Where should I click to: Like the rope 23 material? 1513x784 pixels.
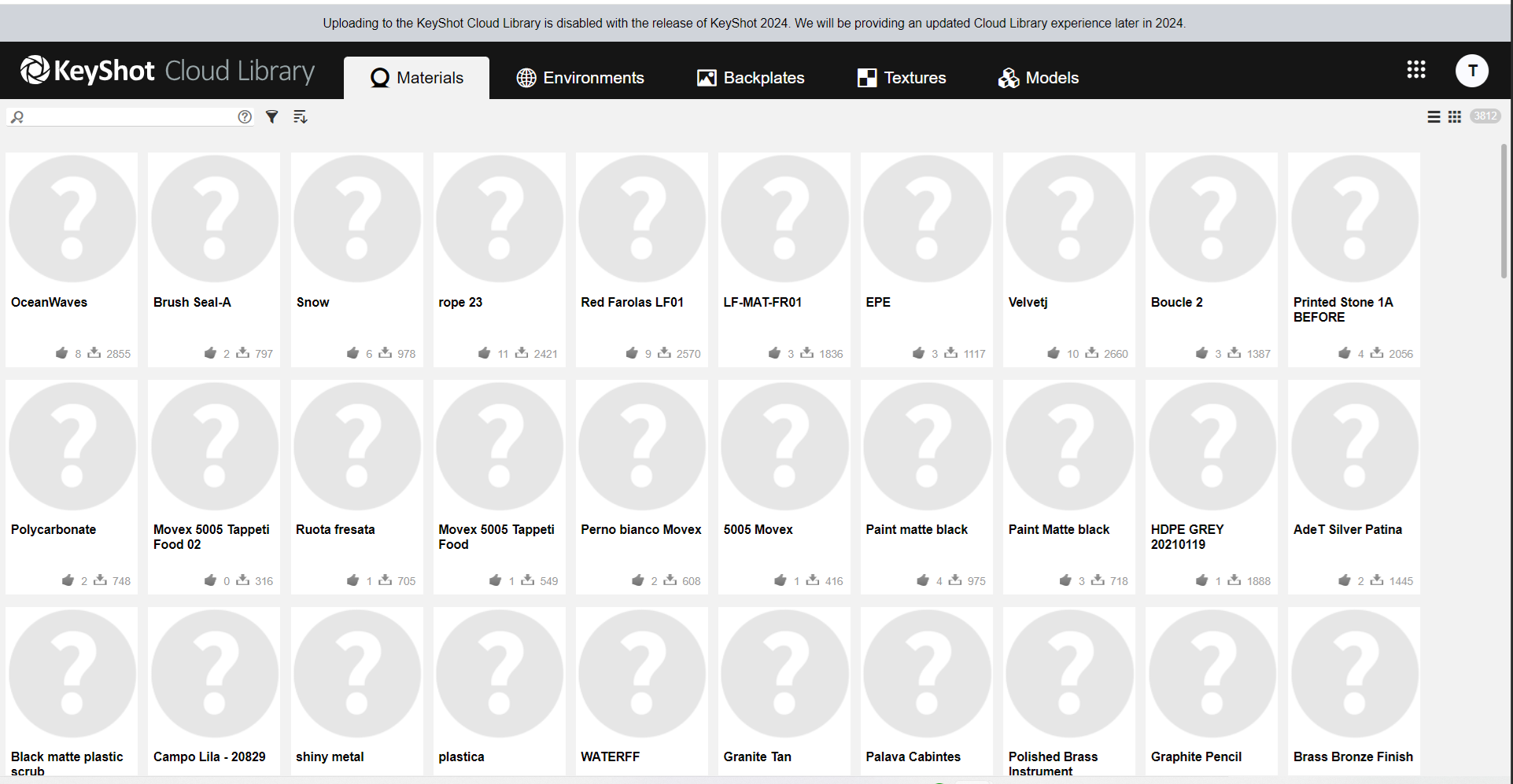(x=484, y=353)
